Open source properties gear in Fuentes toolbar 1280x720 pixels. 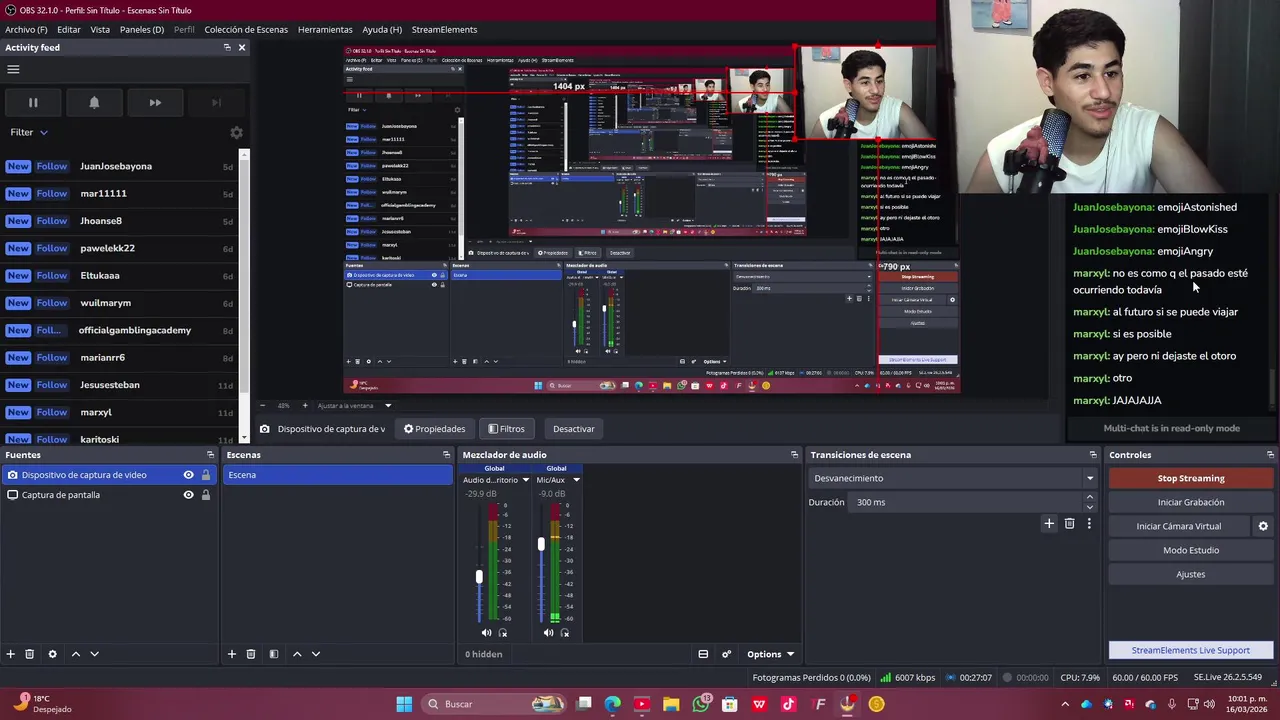pos(53,654)
